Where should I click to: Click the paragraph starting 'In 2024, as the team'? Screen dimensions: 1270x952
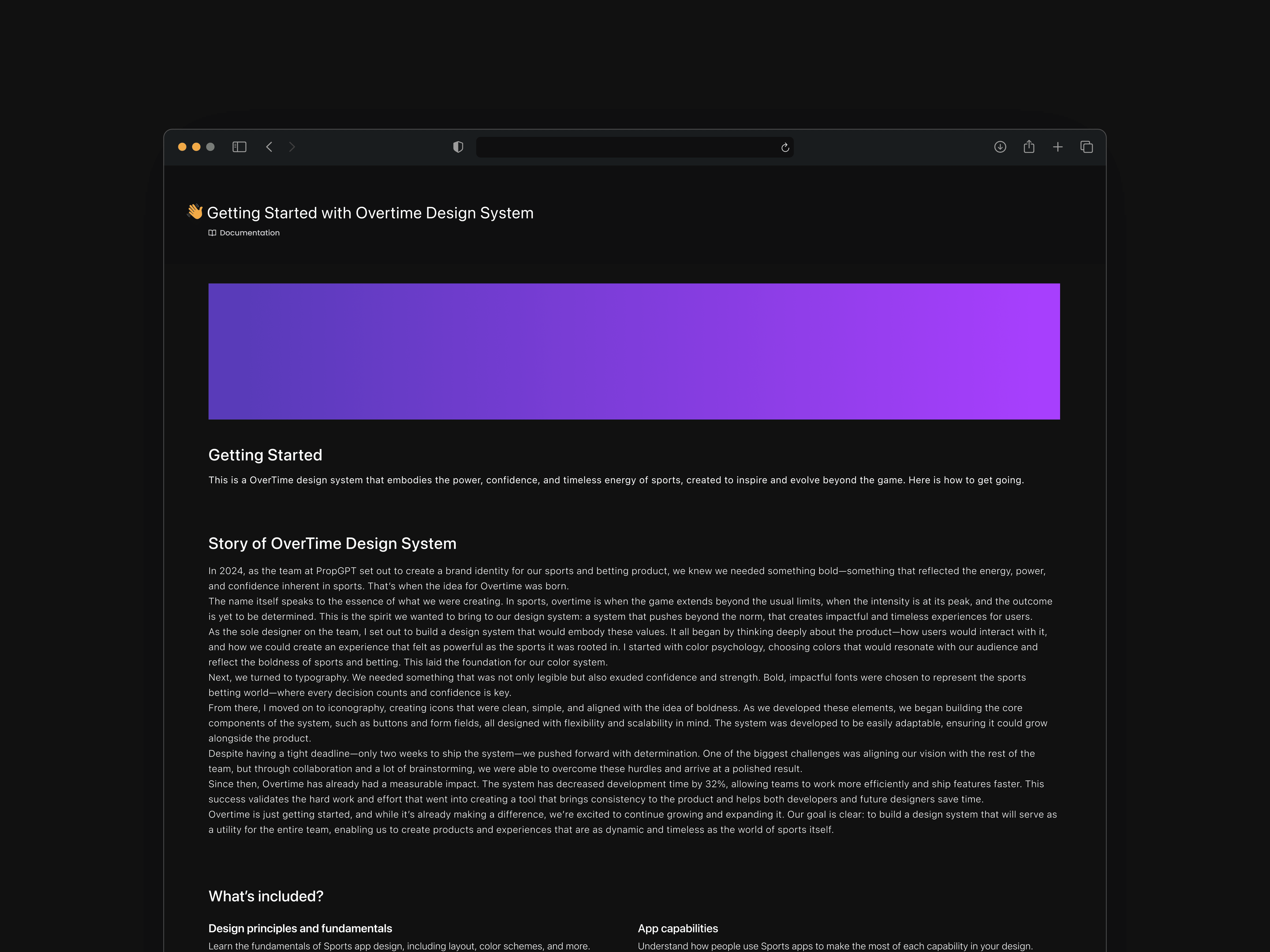coord(627,578)
